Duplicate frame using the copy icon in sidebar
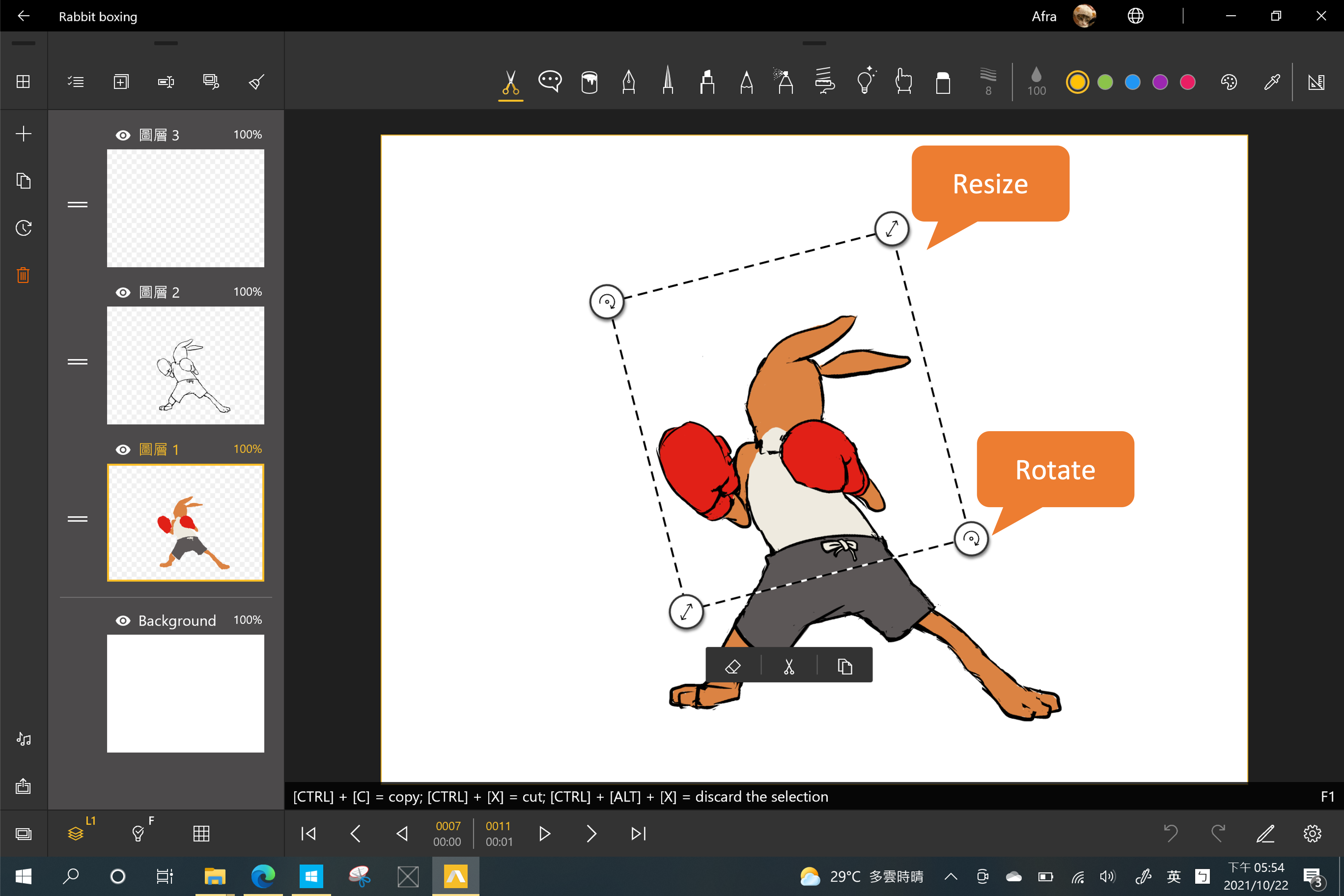The width and height of the screenshot is (1344, 896). point(24,181)
